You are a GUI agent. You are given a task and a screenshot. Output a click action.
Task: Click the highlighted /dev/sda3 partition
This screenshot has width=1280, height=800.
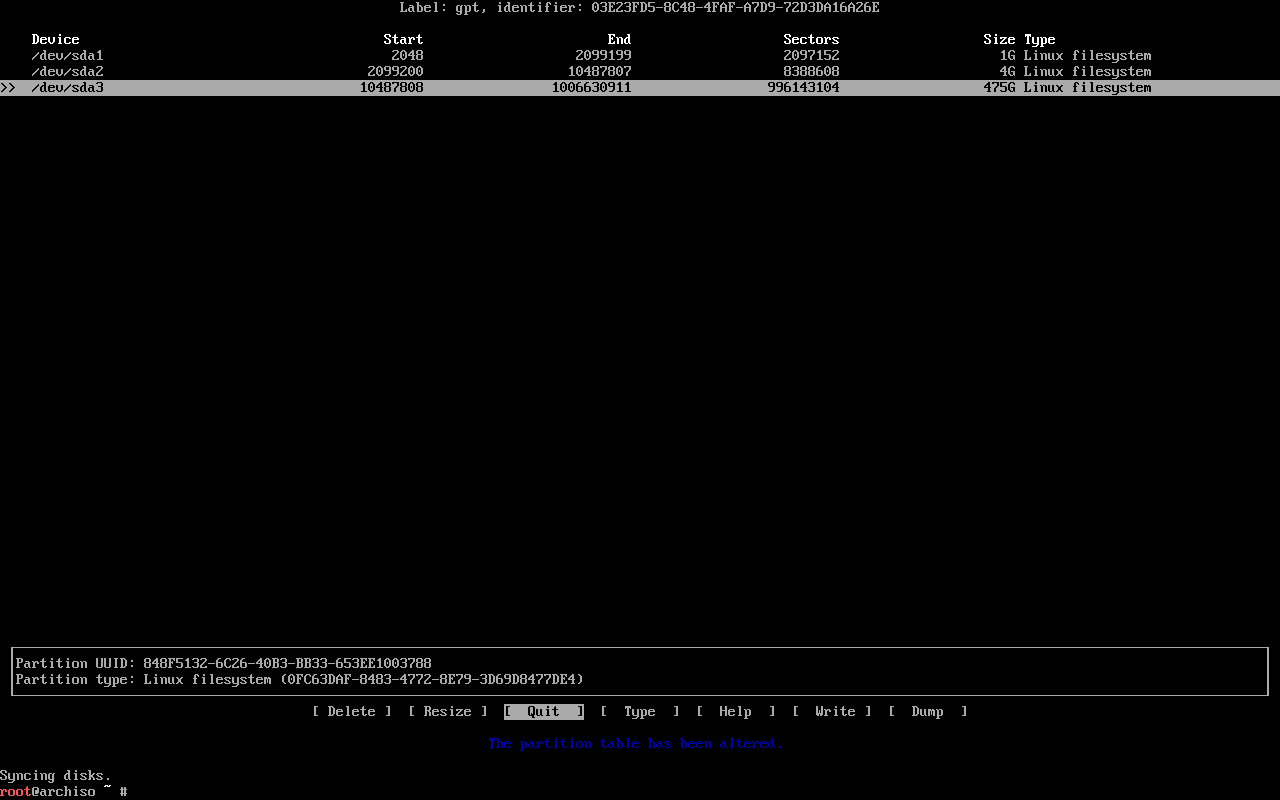tap(67, 87)
